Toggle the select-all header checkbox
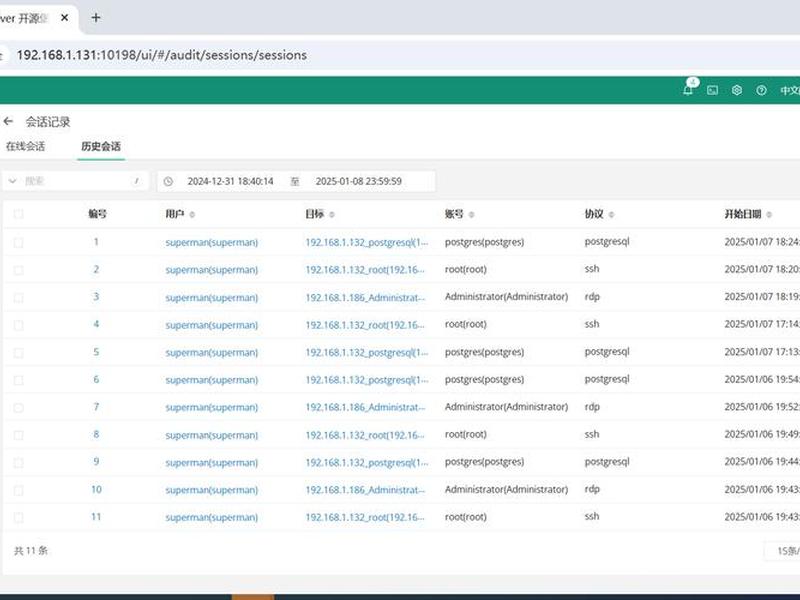This screenshot has width=800, height=600. coord(19,214)
